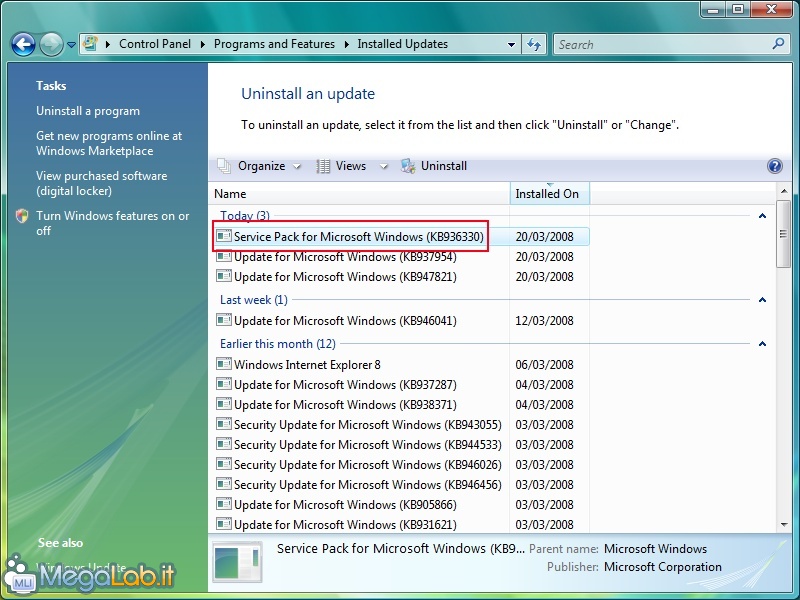Select the Last week (1) group header
This screenshot has height=600, width=800.
coord(254,299)
